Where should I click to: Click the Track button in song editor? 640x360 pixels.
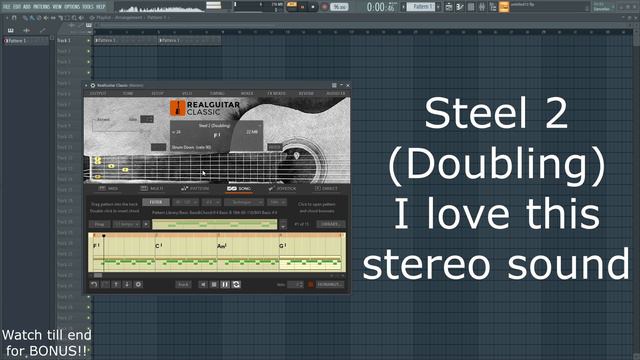(x=183, y=284)
